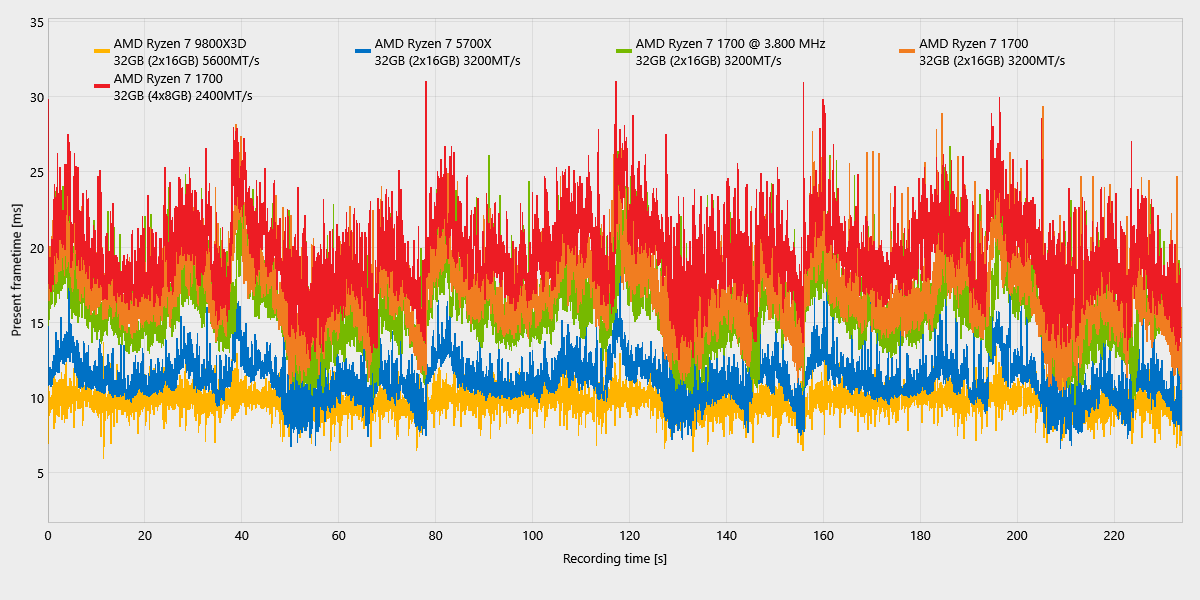Screen dimensions: 1200x600
Task: Click the 30 label on the y-axis
Action: tap(35, 97)
